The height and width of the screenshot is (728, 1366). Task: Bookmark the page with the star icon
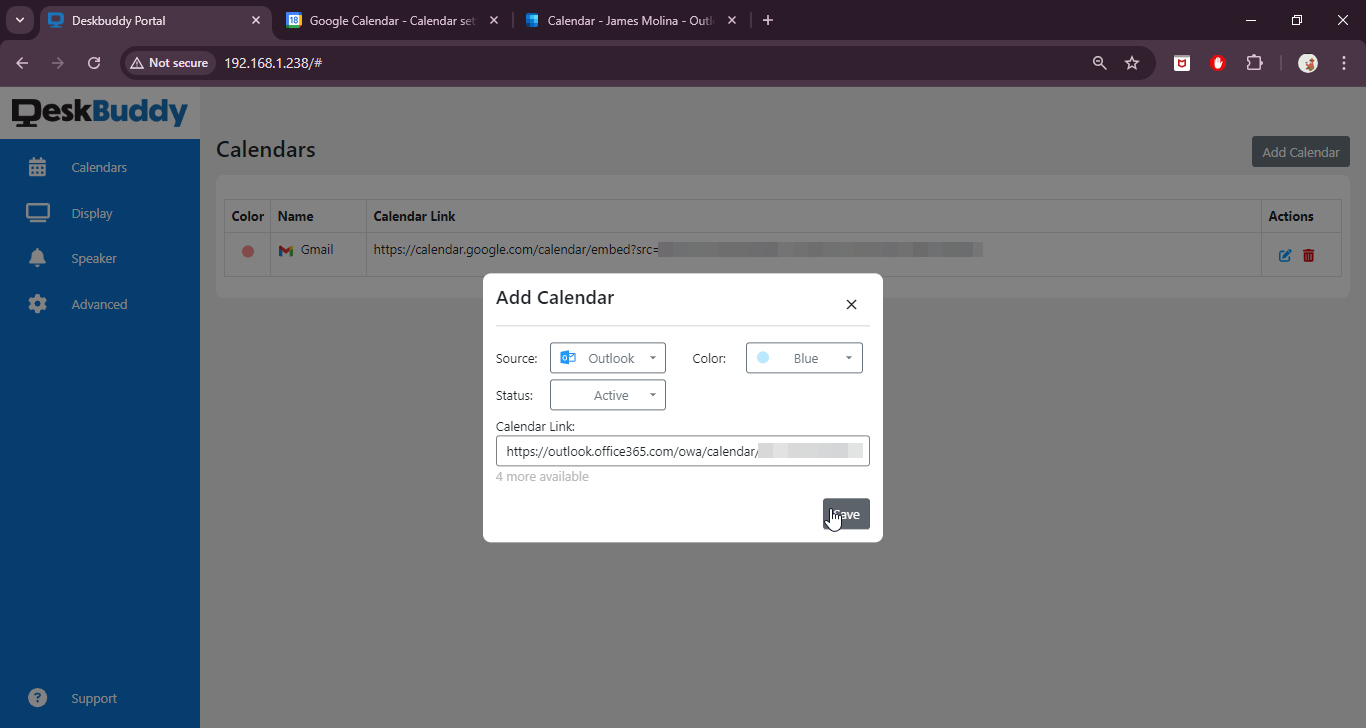coord(1132,62)
